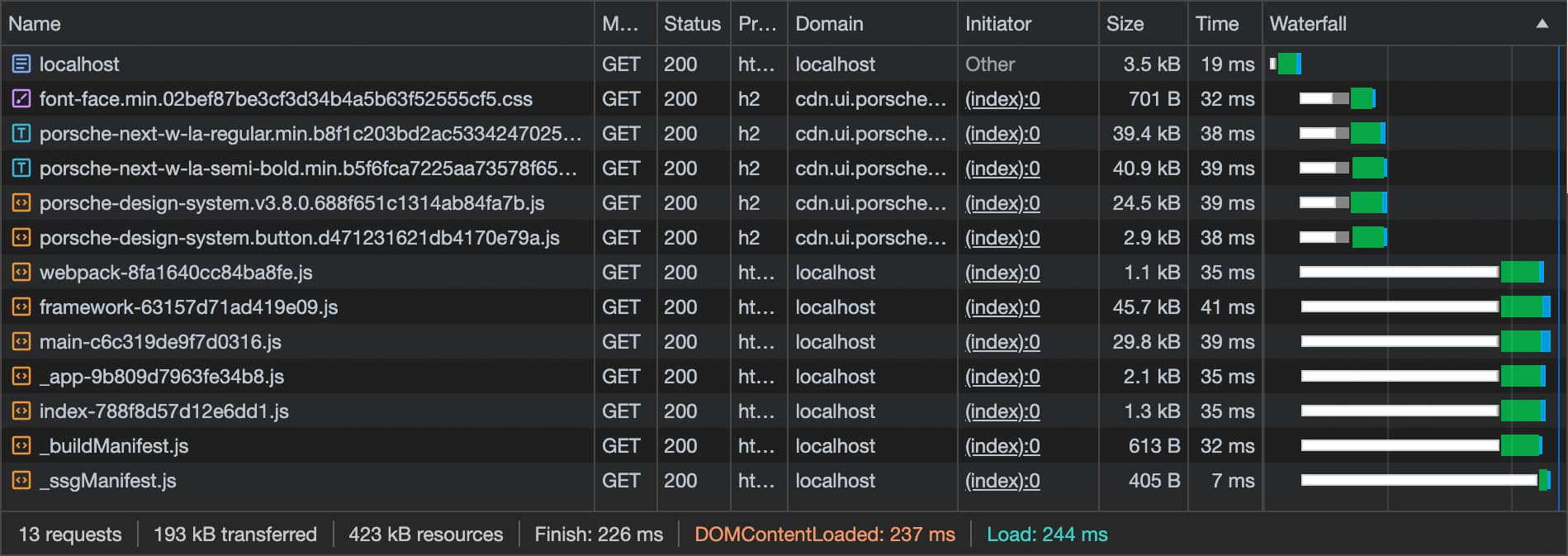Image resolution: width=1568 pixels, height=556 pixels.
Task: Click the JS icon next to framework-63157d71ad419e09.js
Action: tap(20, 307)
